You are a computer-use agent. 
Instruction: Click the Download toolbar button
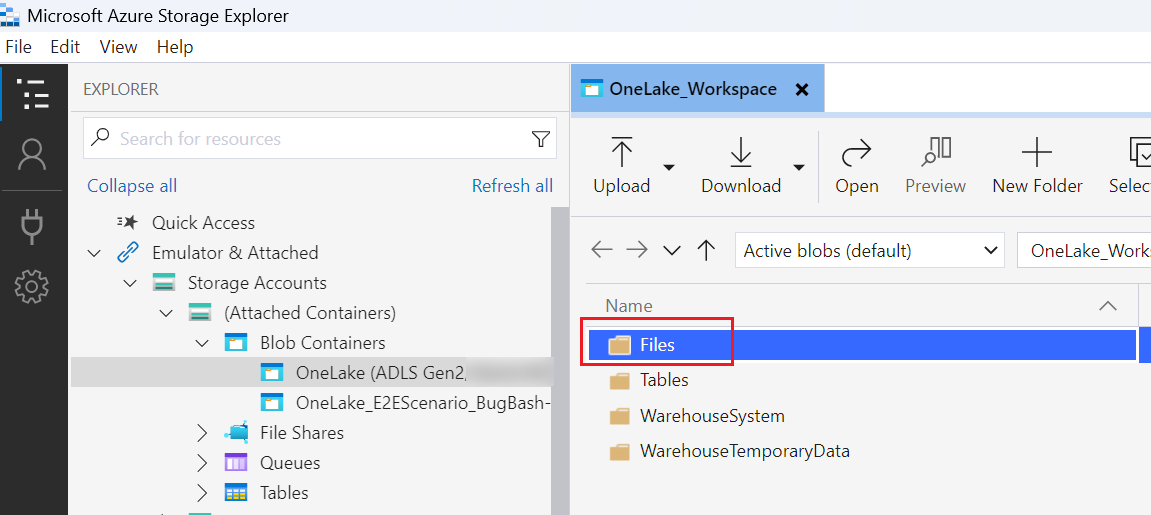pos(741,165)
